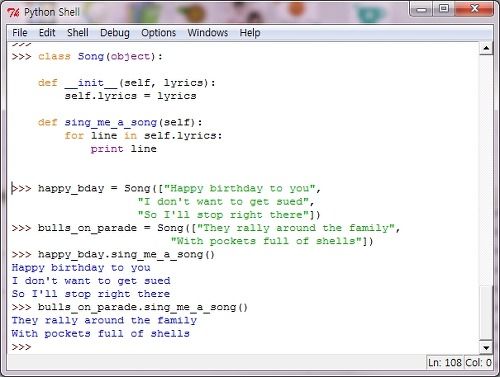This screenshot has width=500, height=377.
Task: Click the Python Shell Tk icon in title bar
Action: 14,13
